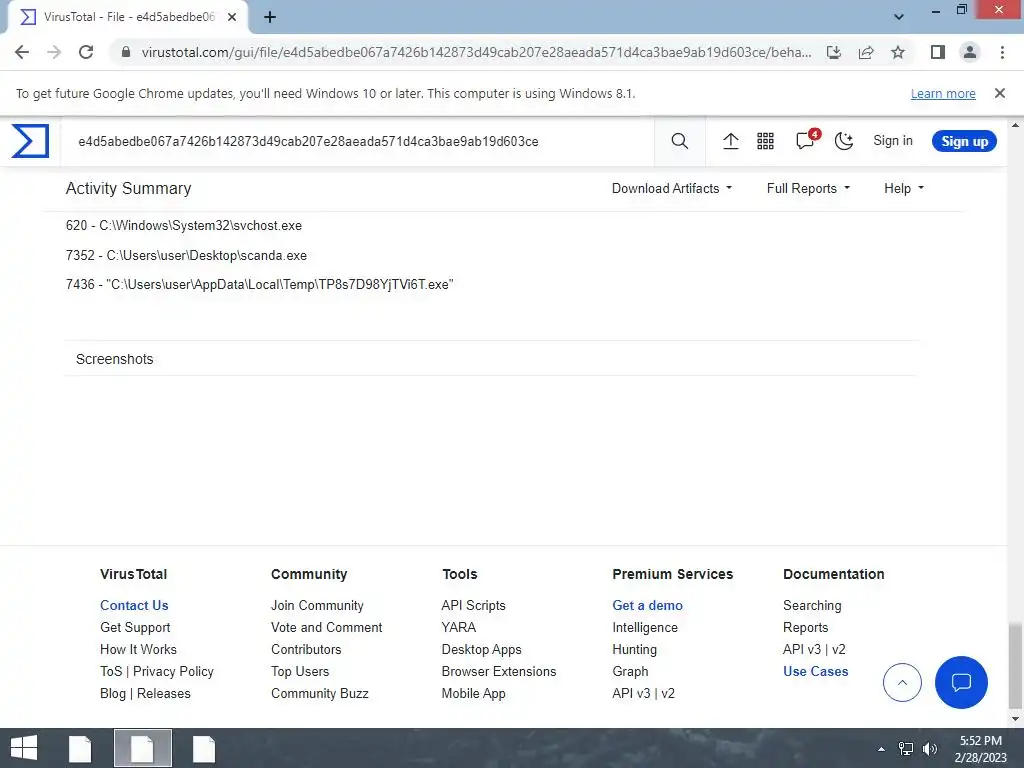This screenshot has height=768, width=1024.
Task: Click the first taskbar file icon
Action: (80, 748)
